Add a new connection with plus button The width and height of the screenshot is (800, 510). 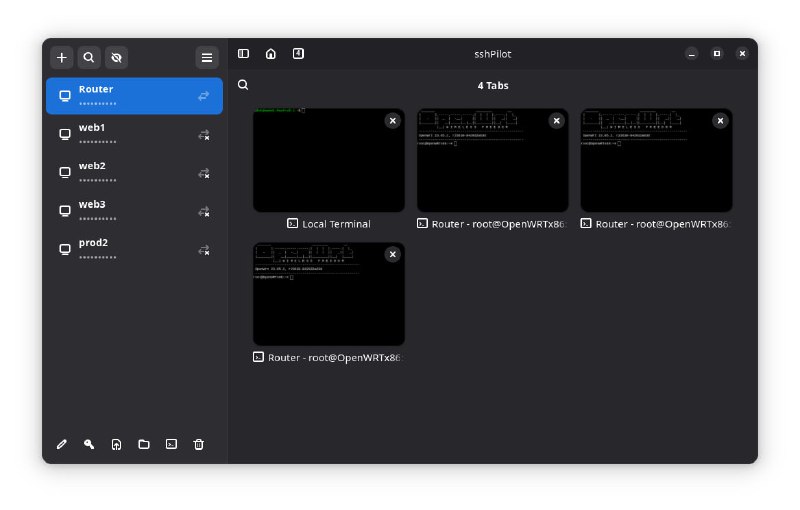pyautogui.click(x=62, y=58)
